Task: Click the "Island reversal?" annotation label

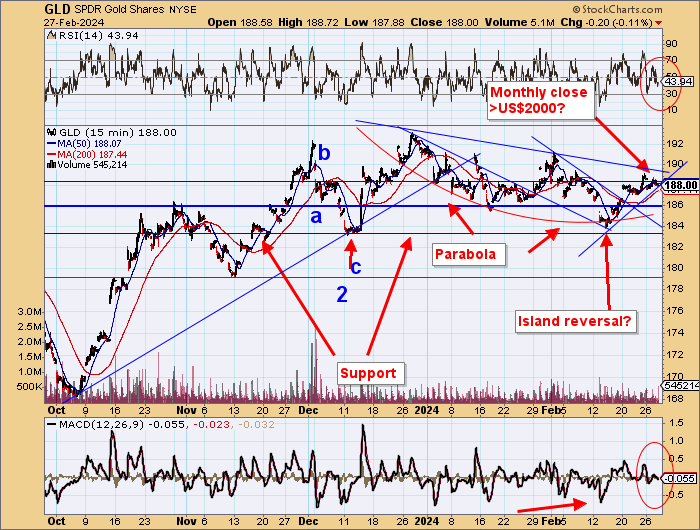Action: (x=576, y=321)
